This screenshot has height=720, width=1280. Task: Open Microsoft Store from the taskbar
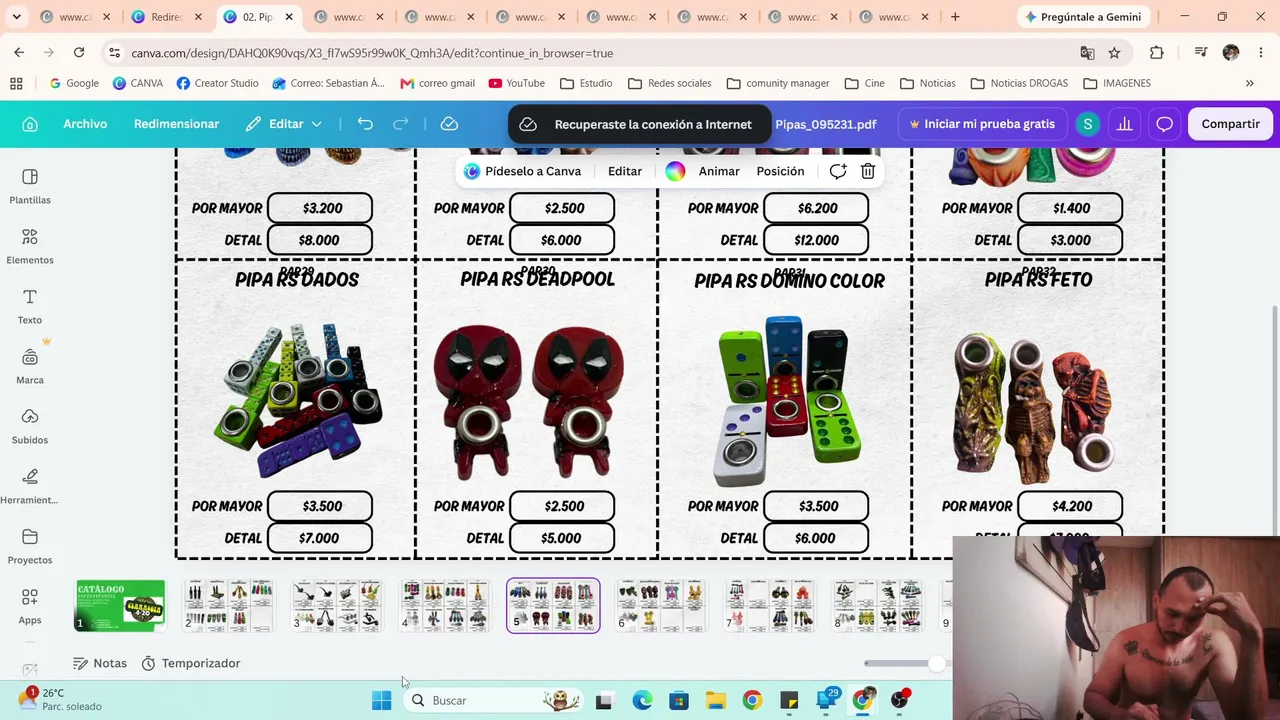pyautogui.click(x=679, y=700)
